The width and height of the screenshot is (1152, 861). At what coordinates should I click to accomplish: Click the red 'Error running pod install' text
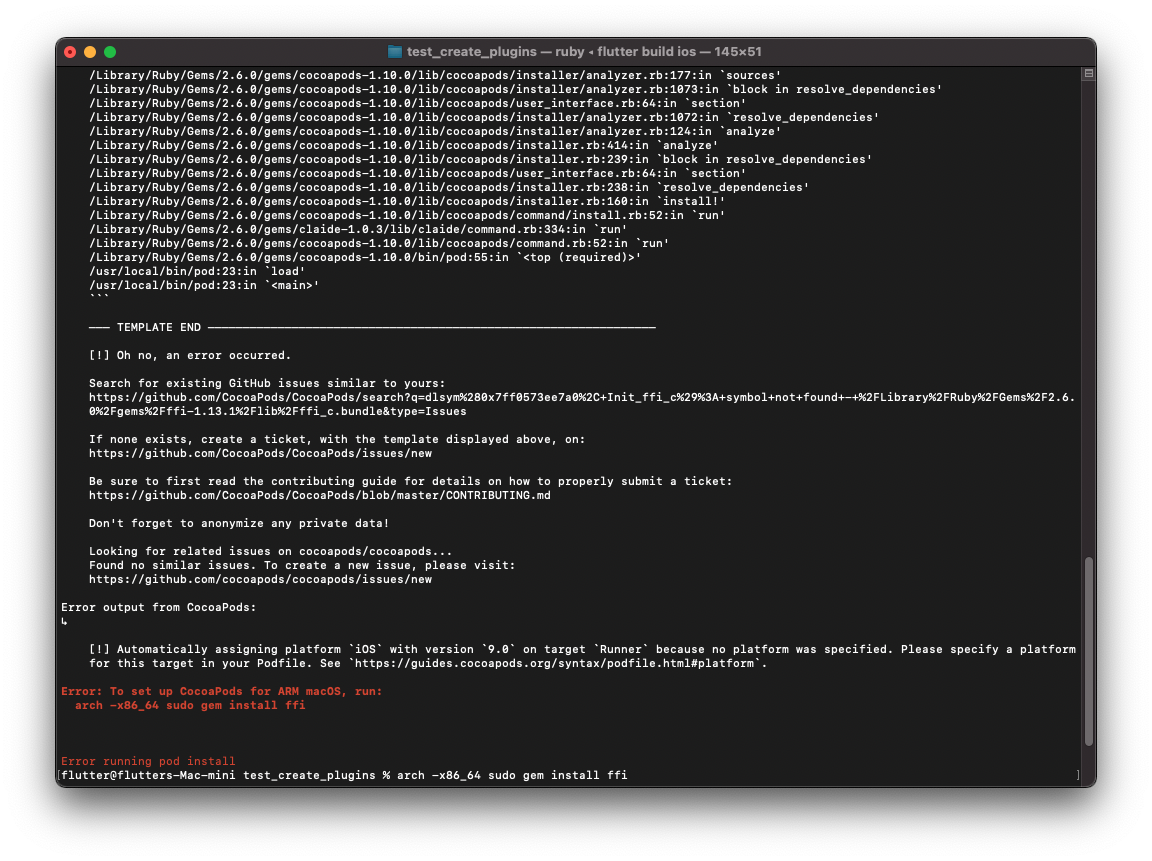tap(148, 761)
